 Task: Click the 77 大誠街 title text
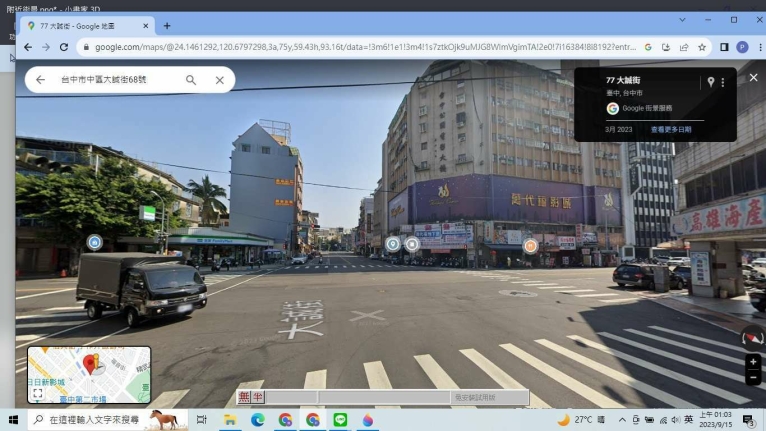tap(623, 80)
